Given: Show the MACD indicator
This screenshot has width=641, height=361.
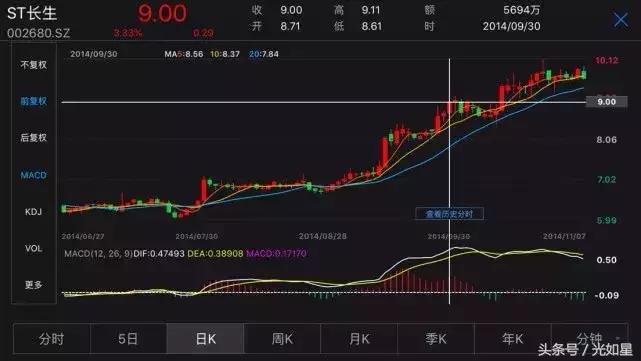Looking at the screenshot, I should click(x=34, y=175).
